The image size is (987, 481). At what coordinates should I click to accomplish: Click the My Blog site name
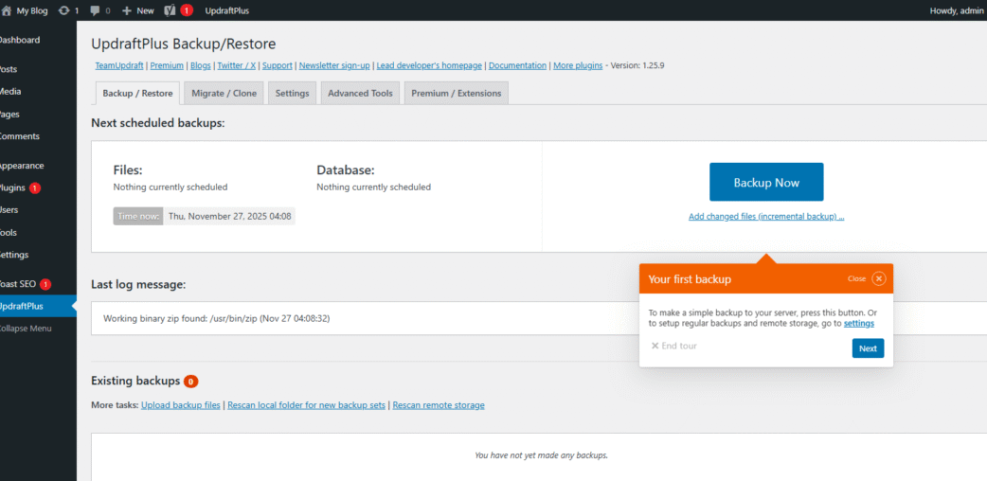coord(32,11)
